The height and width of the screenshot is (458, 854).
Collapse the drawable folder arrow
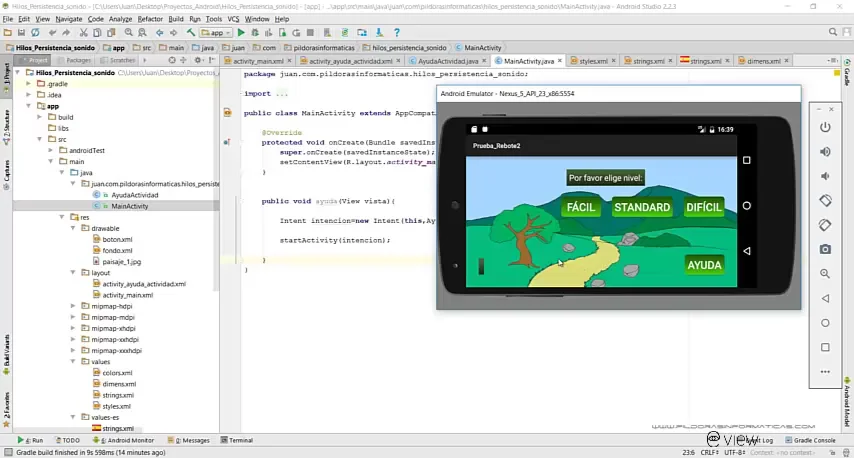pyautogui.click(x=73, y=228)
